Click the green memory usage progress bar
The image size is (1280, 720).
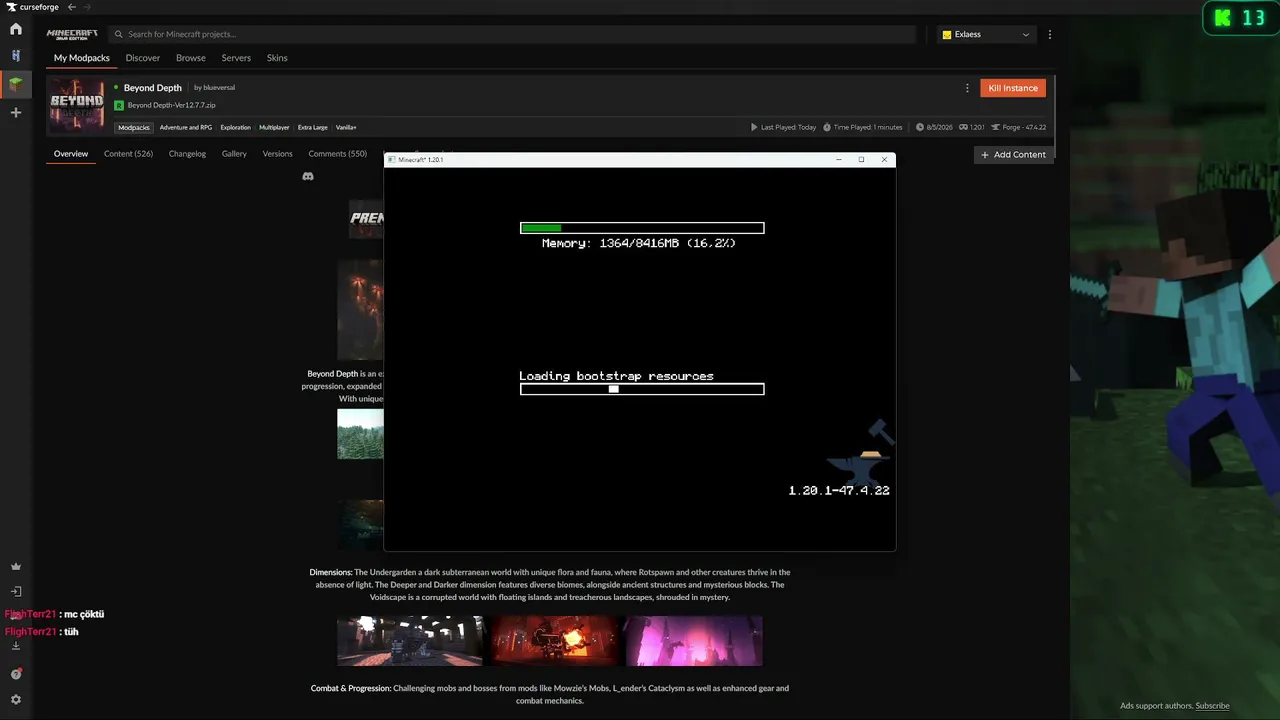[x=642, y=228]
